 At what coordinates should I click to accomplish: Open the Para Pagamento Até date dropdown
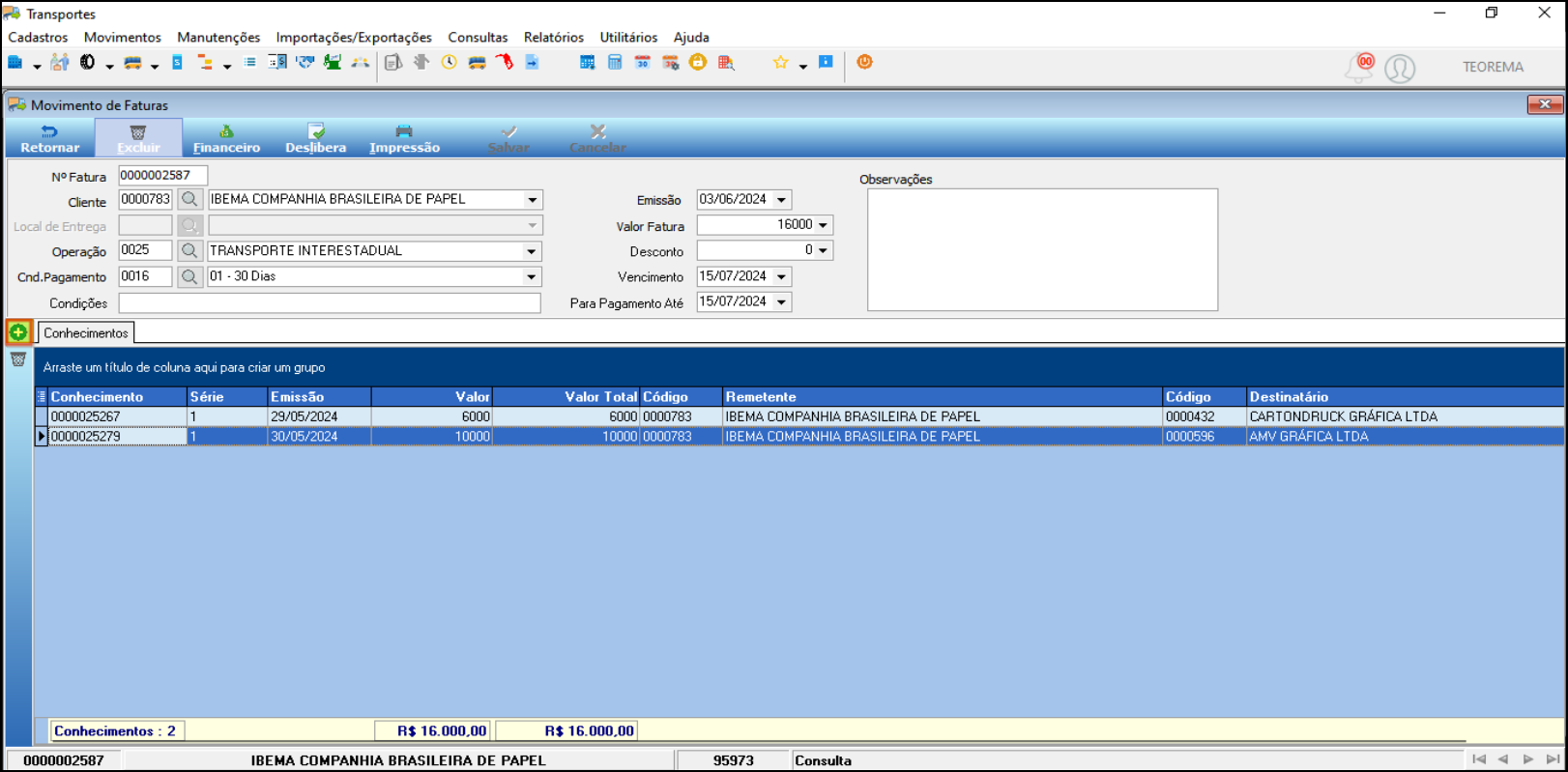(x=781, y=301)
